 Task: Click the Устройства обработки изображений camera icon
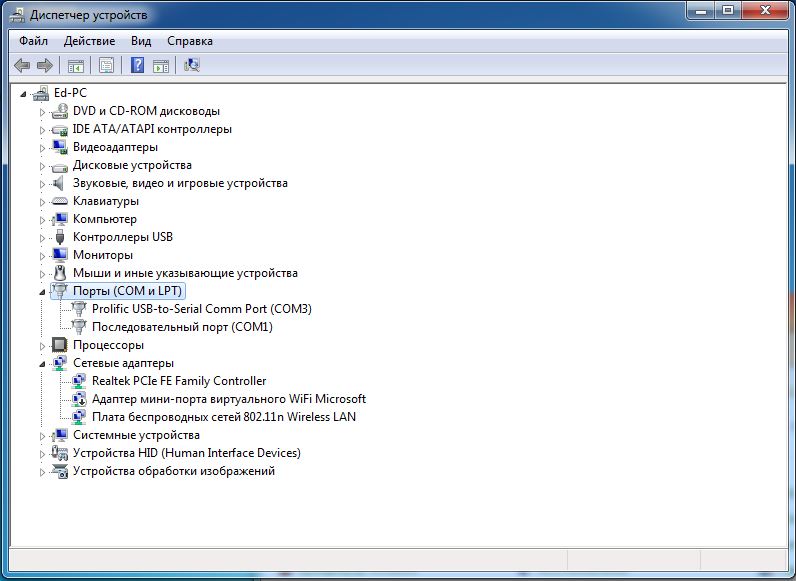click(x=60, y=471)
